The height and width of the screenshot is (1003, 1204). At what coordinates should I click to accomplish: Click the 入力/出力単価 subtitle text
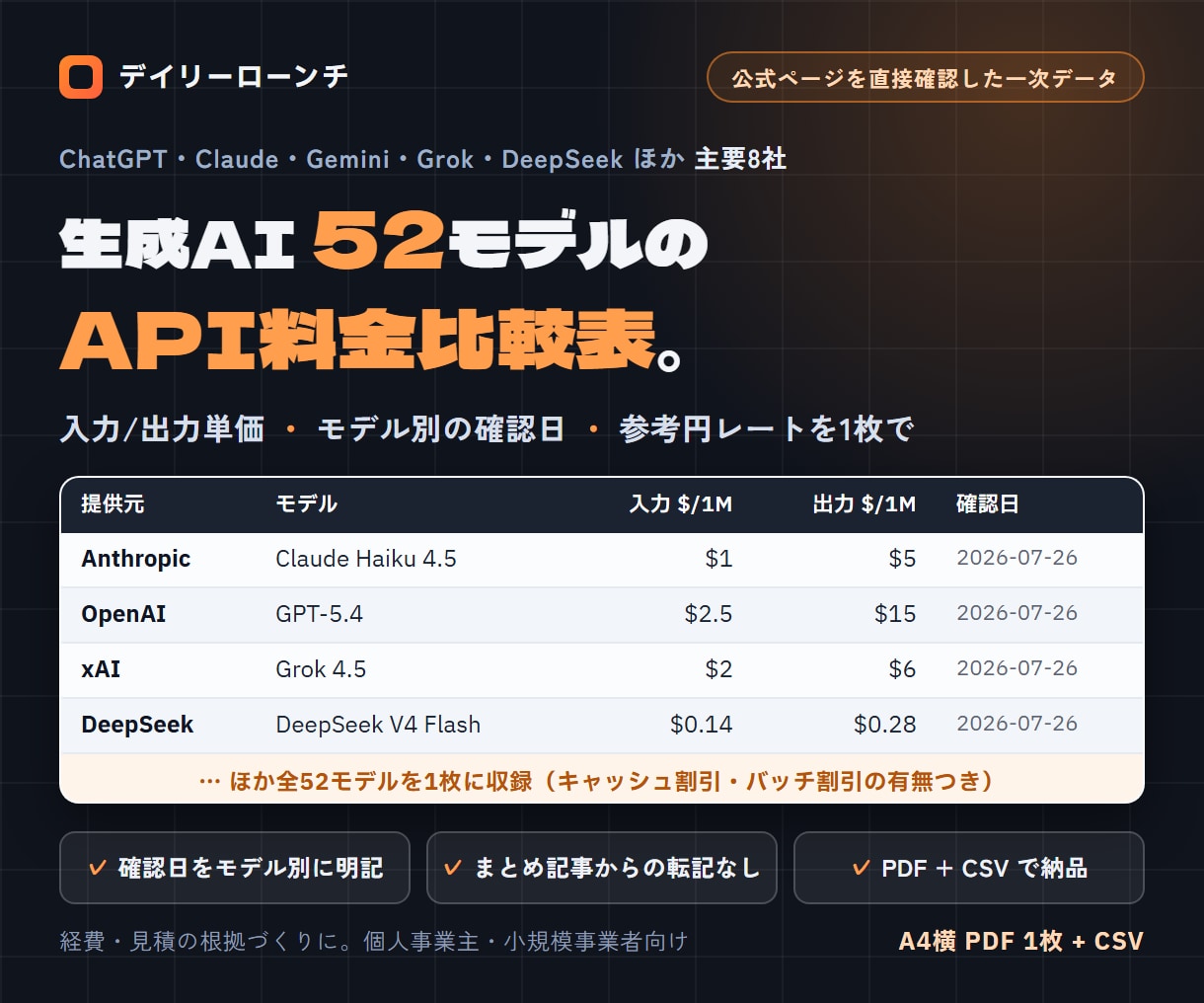pyautogui.click(x=162, y=429)
